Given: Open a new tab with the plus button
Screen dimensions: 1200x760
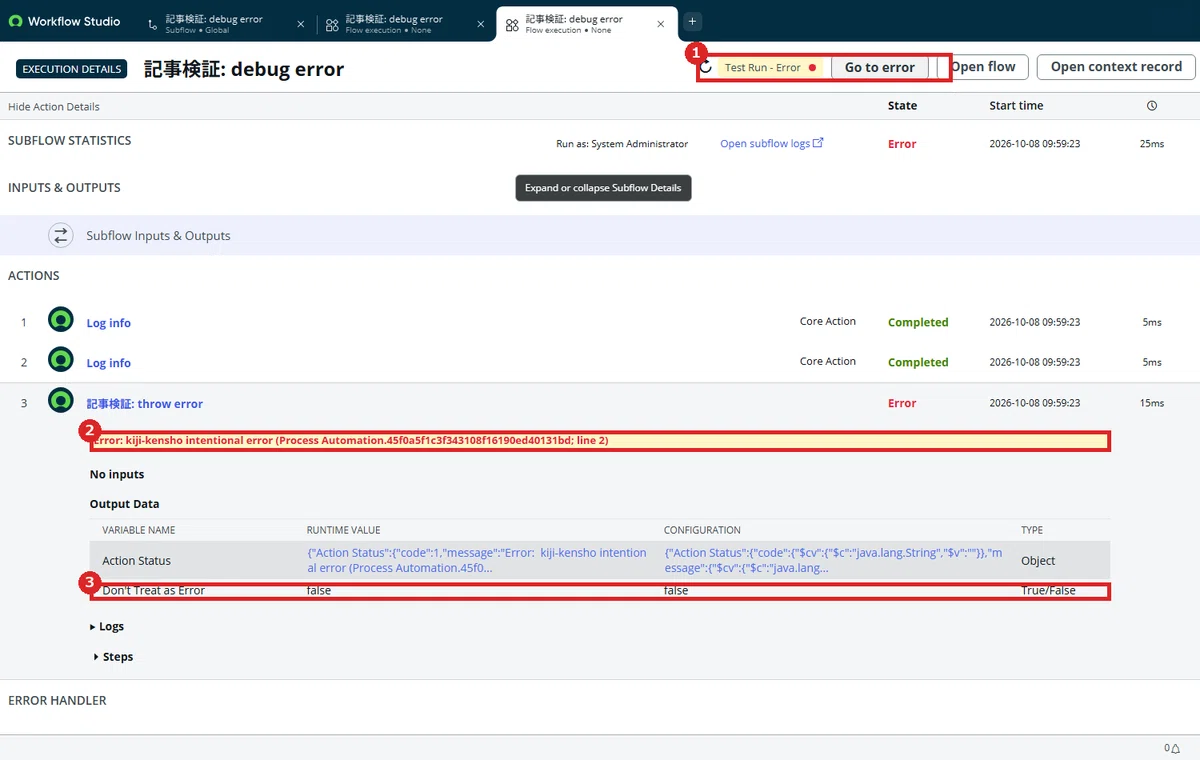Looking at the screenshot, I should click(x=692, y=21).
